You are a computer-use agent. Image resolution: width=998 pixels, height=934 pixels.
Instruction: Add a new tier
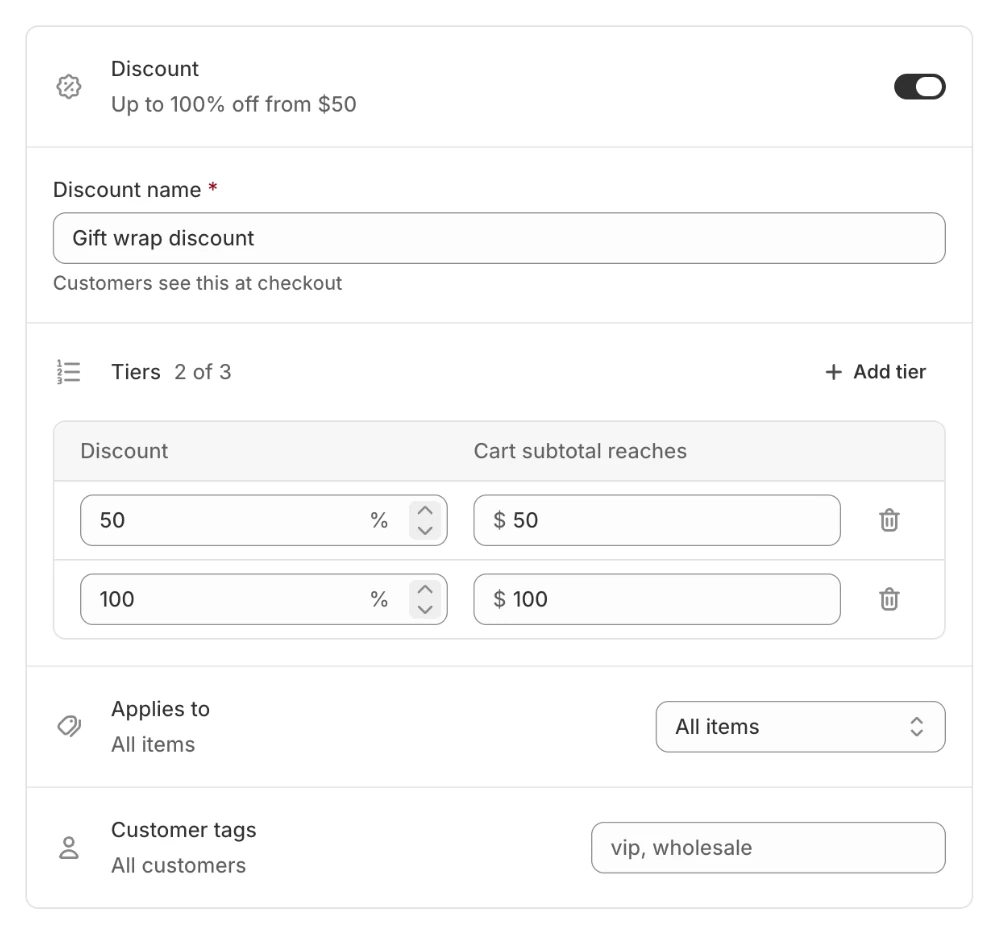[x=875, y=372]
